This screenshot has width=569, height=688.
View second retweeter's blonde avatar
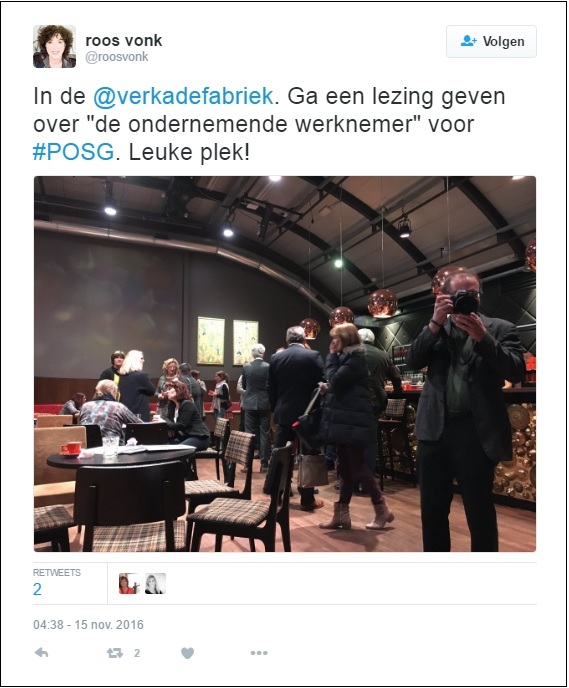[x=155, y=584]
